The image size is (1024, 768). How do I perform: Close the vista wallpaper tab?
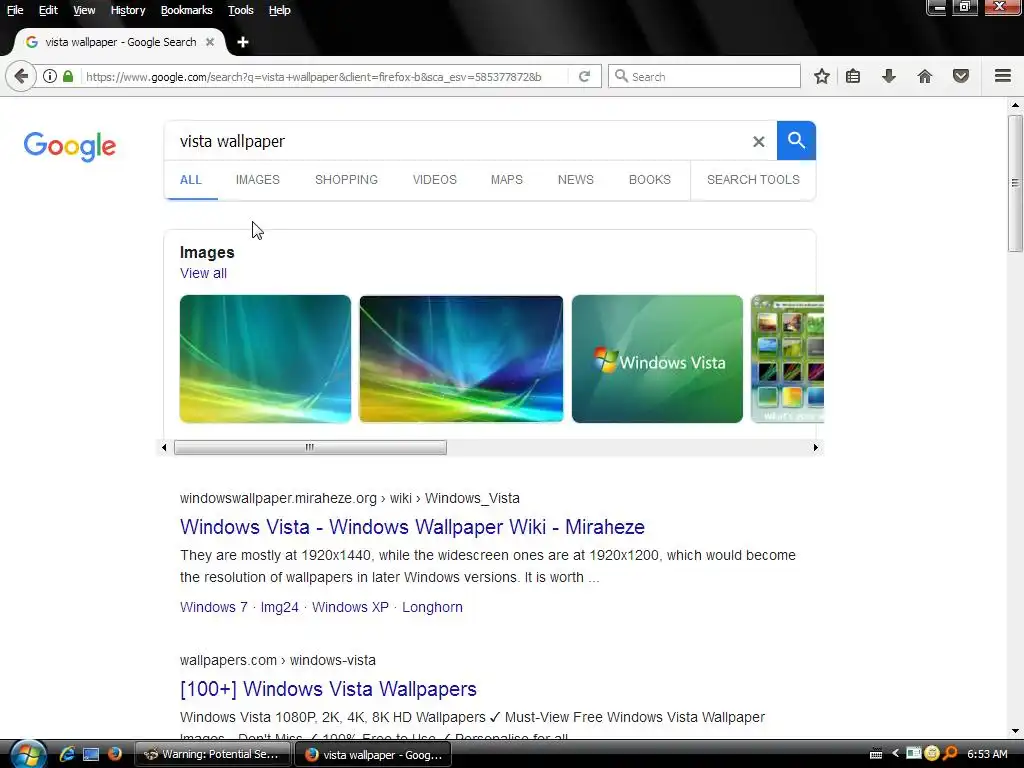pyautogui.click(x=210, y=42)
